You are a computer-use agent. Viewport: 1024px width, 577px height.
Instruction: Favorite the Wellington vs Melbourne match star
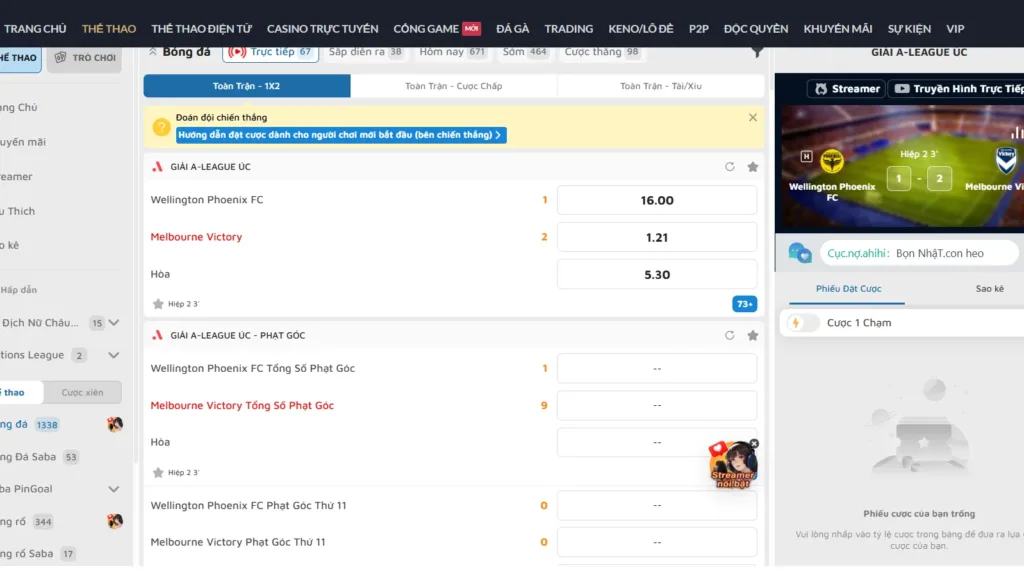[x=158, y=304]
